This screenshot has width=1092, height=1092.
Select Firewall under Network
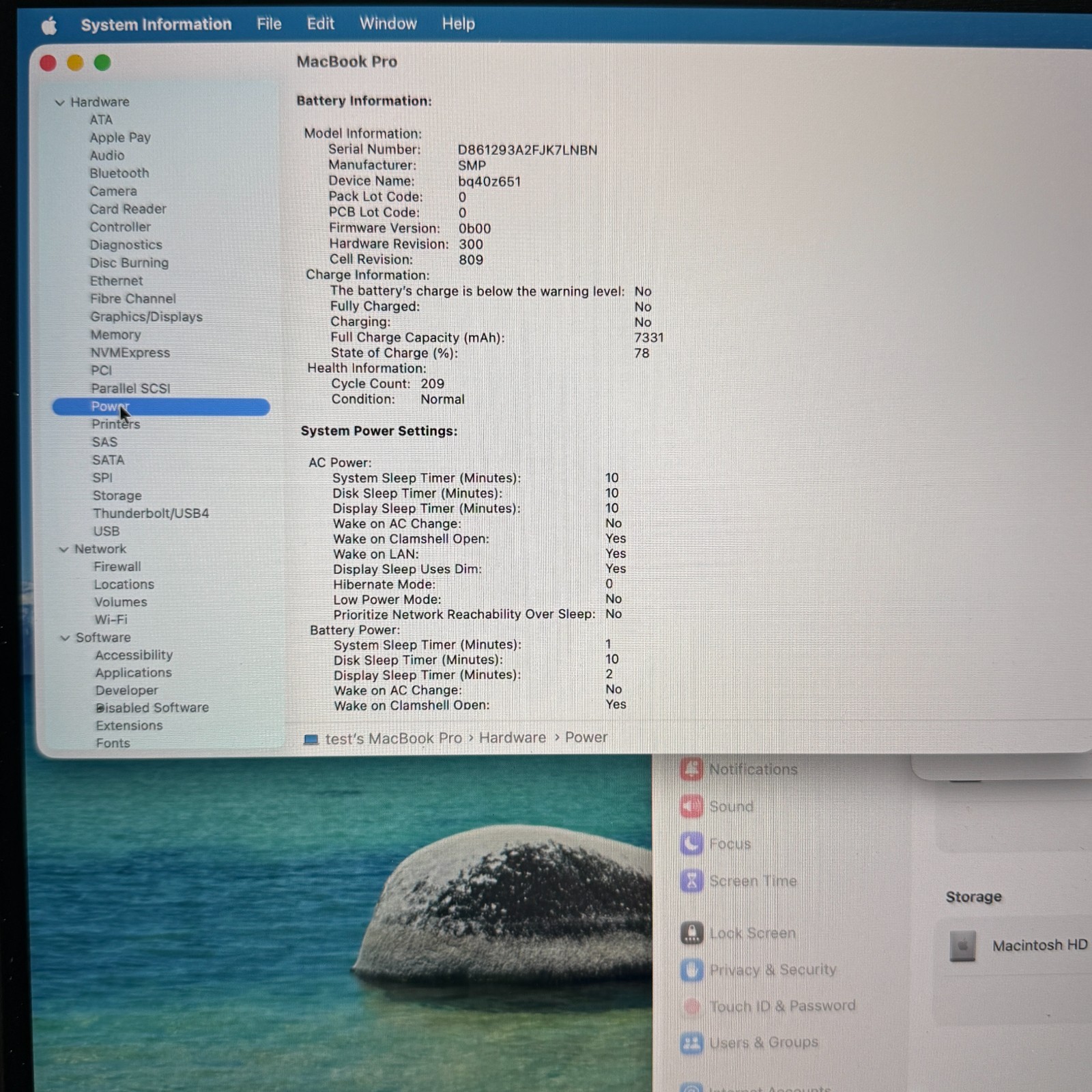(x=117, y=566)
